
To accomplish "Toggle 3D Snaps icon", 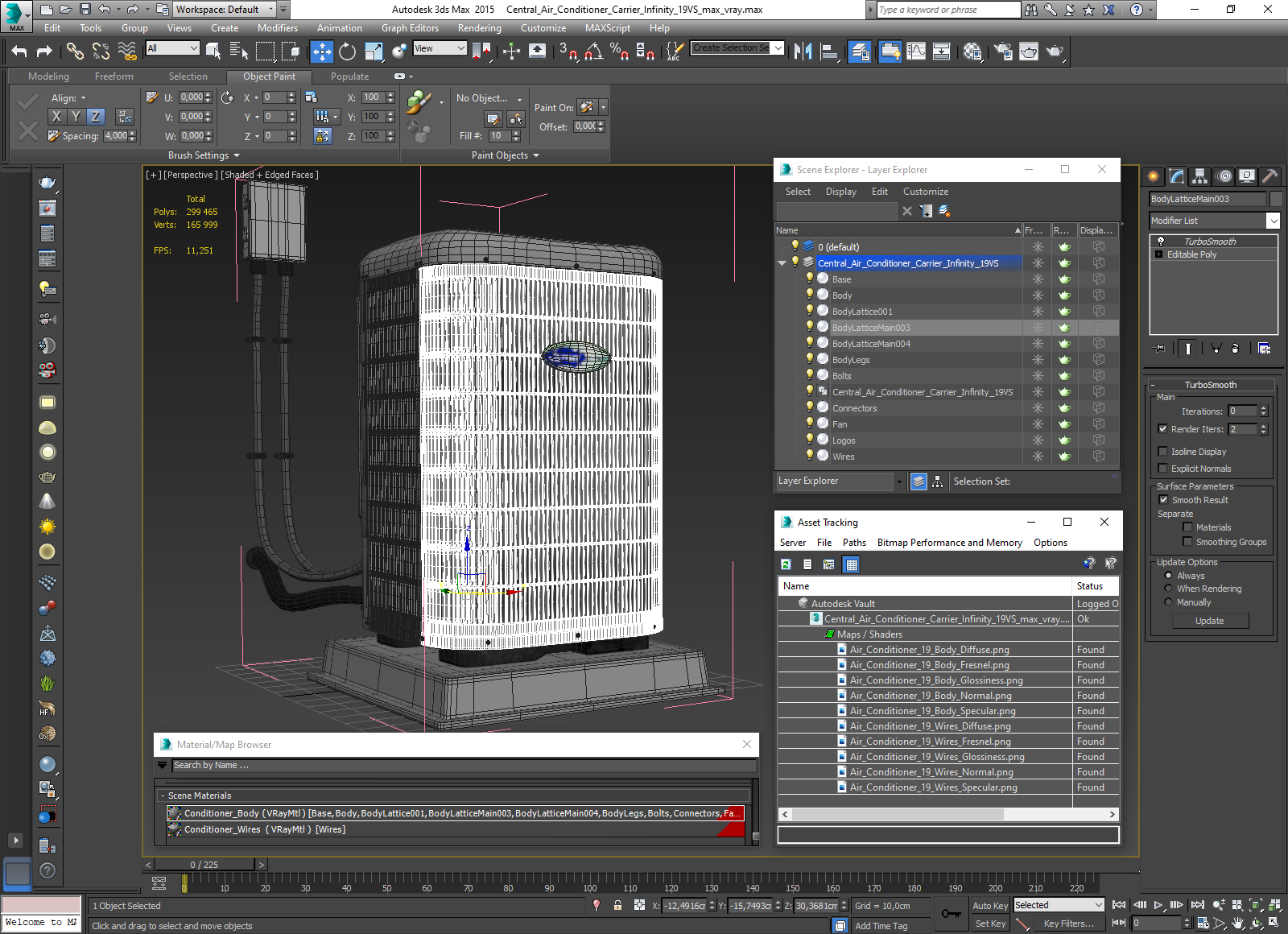I will click(568, 52).
